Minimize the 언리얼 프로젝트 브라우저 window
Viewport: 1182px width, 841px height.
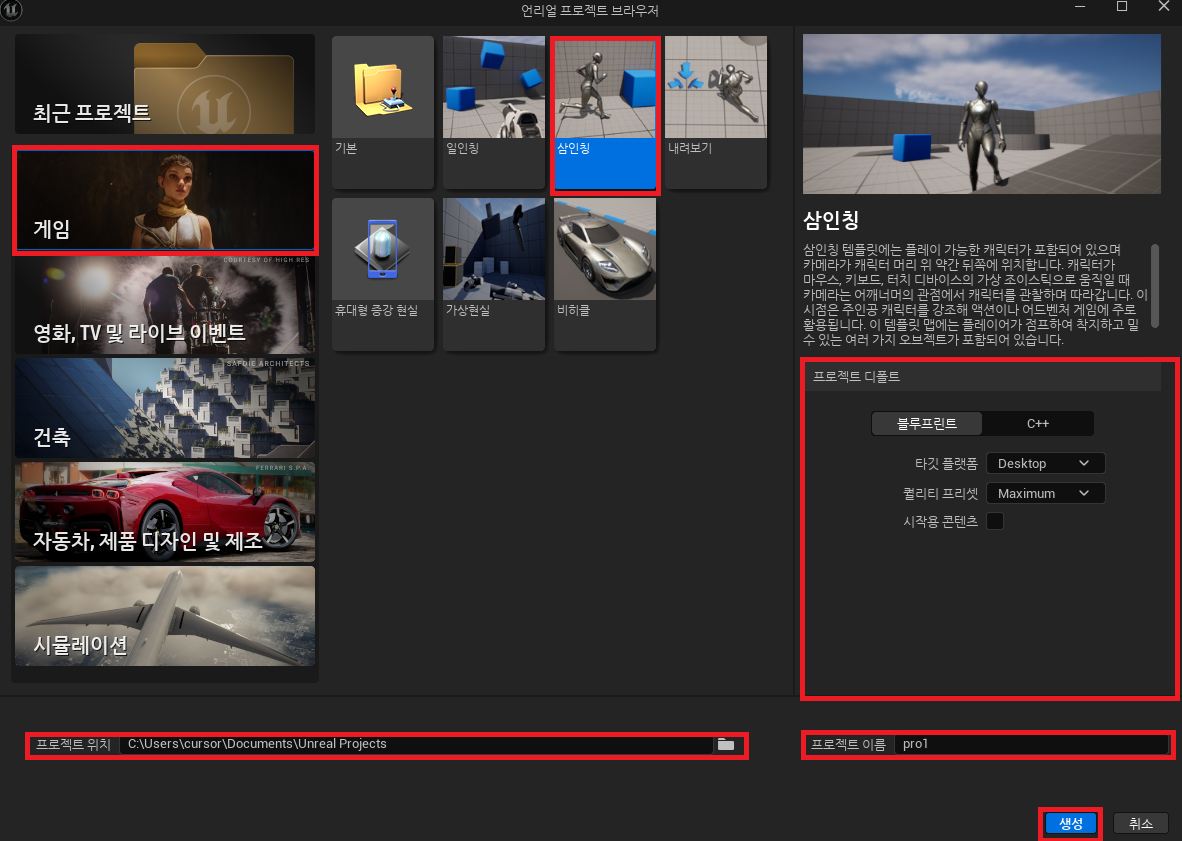pyautogui.click(x=1080, y=7)
